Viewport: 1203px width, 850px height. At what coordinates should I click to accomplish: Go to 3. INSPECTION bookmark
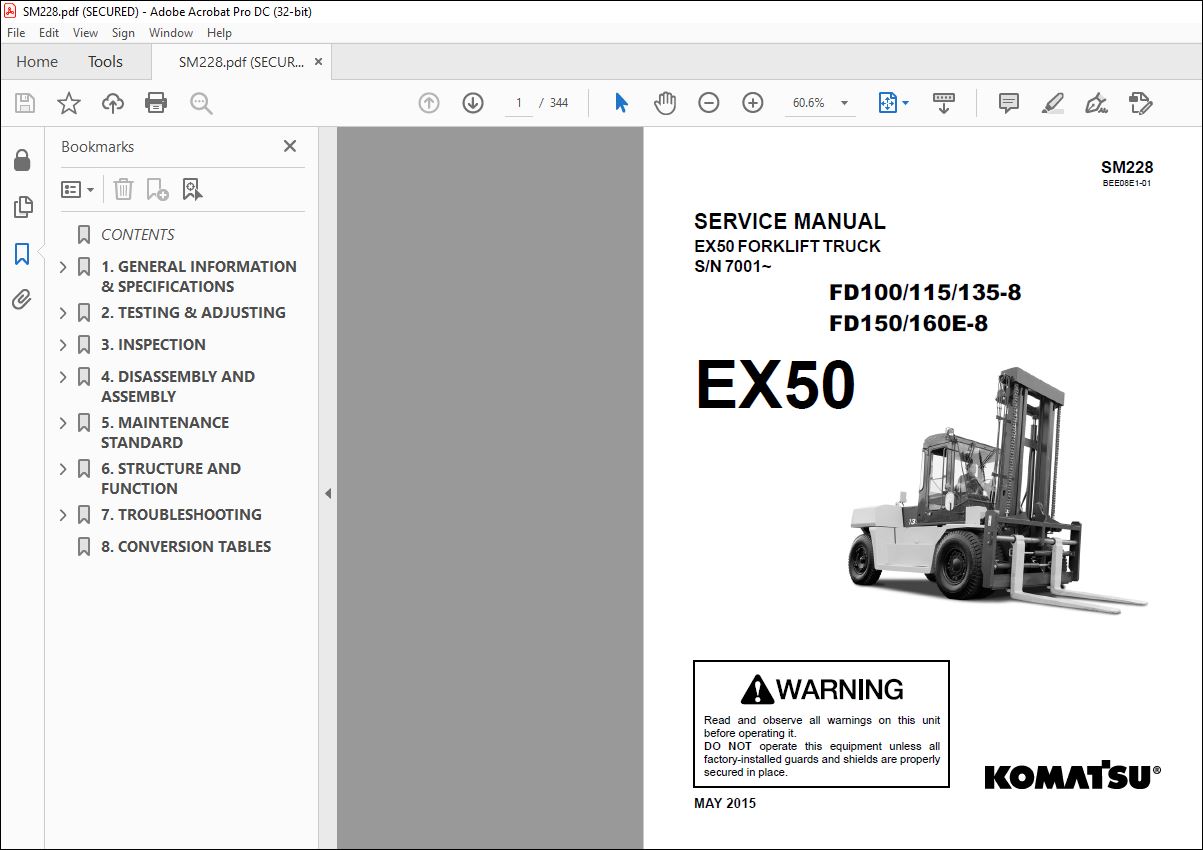coord(153,345)
